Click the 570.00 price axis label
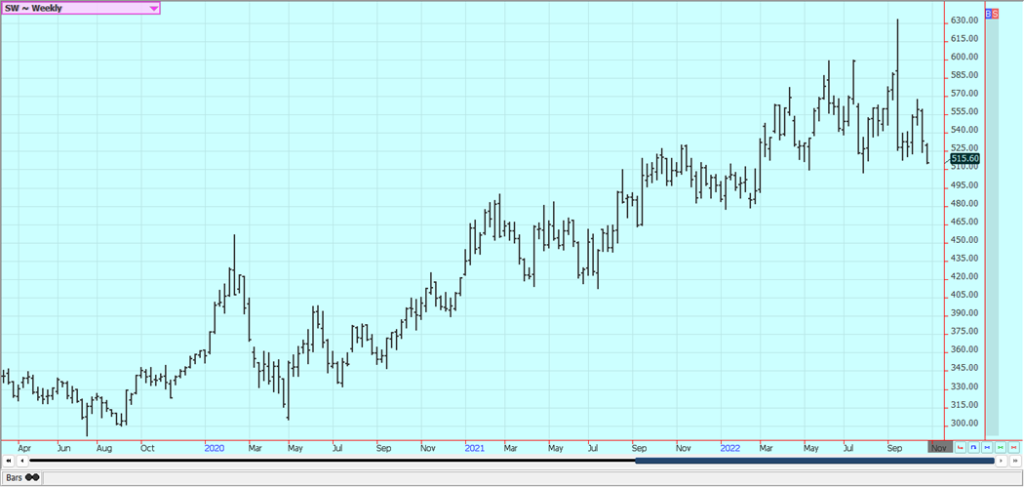1024x487 pixels. pos(965,93)
